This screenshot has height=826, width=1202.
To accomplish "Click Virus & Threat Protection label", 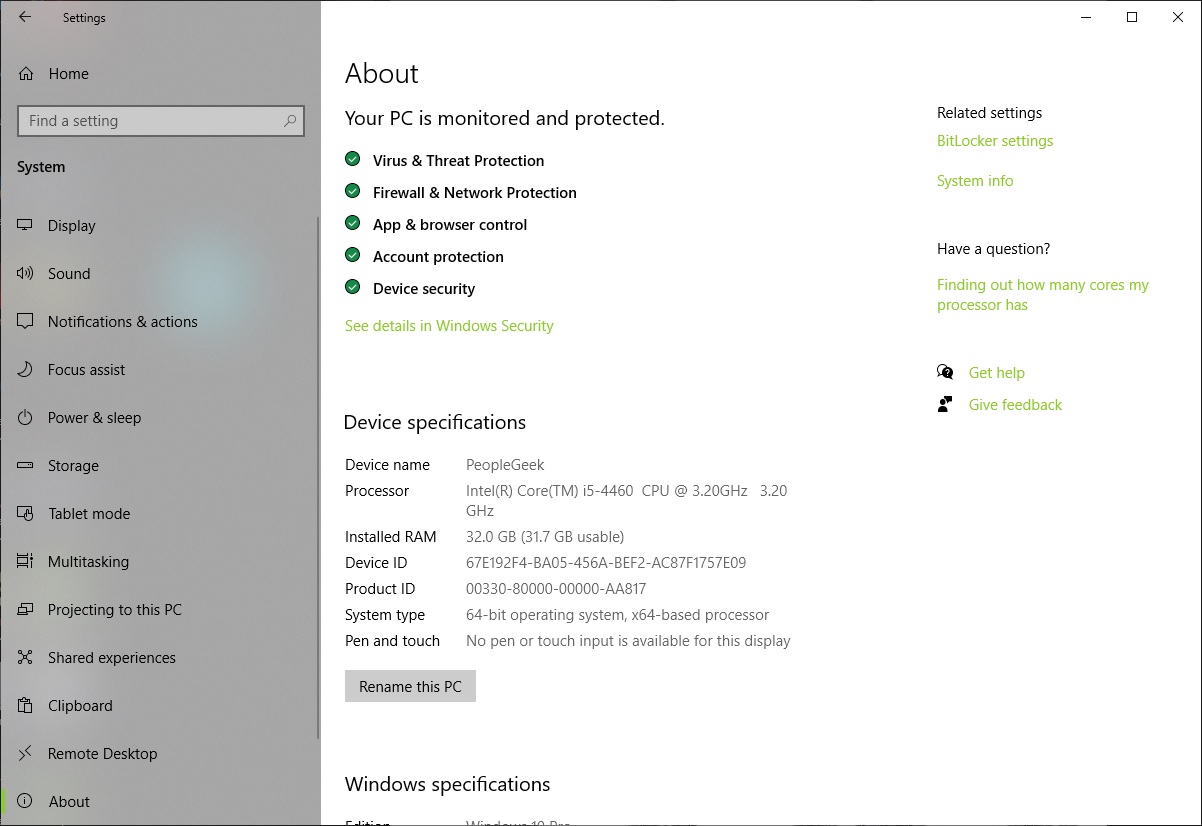I will 458,161.
